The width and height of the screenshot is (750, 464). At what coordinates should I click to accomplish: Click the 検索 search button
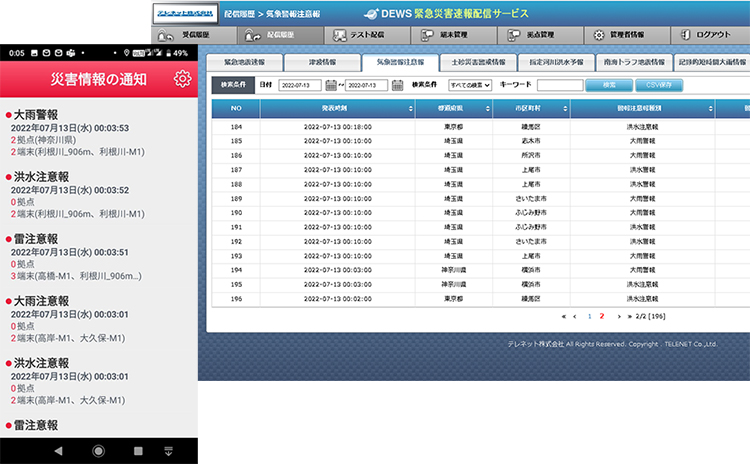point(609,85)
